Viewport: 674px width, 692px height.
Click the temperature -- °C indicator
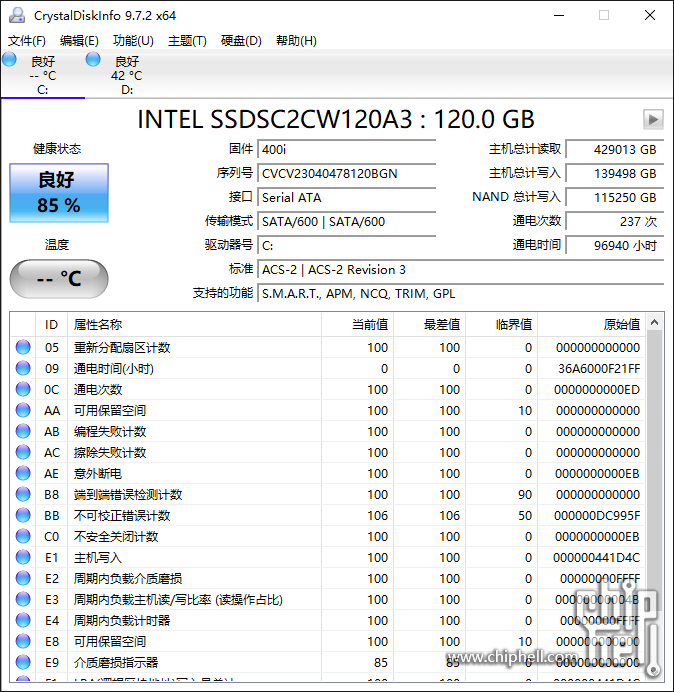[x=59, y=279]
